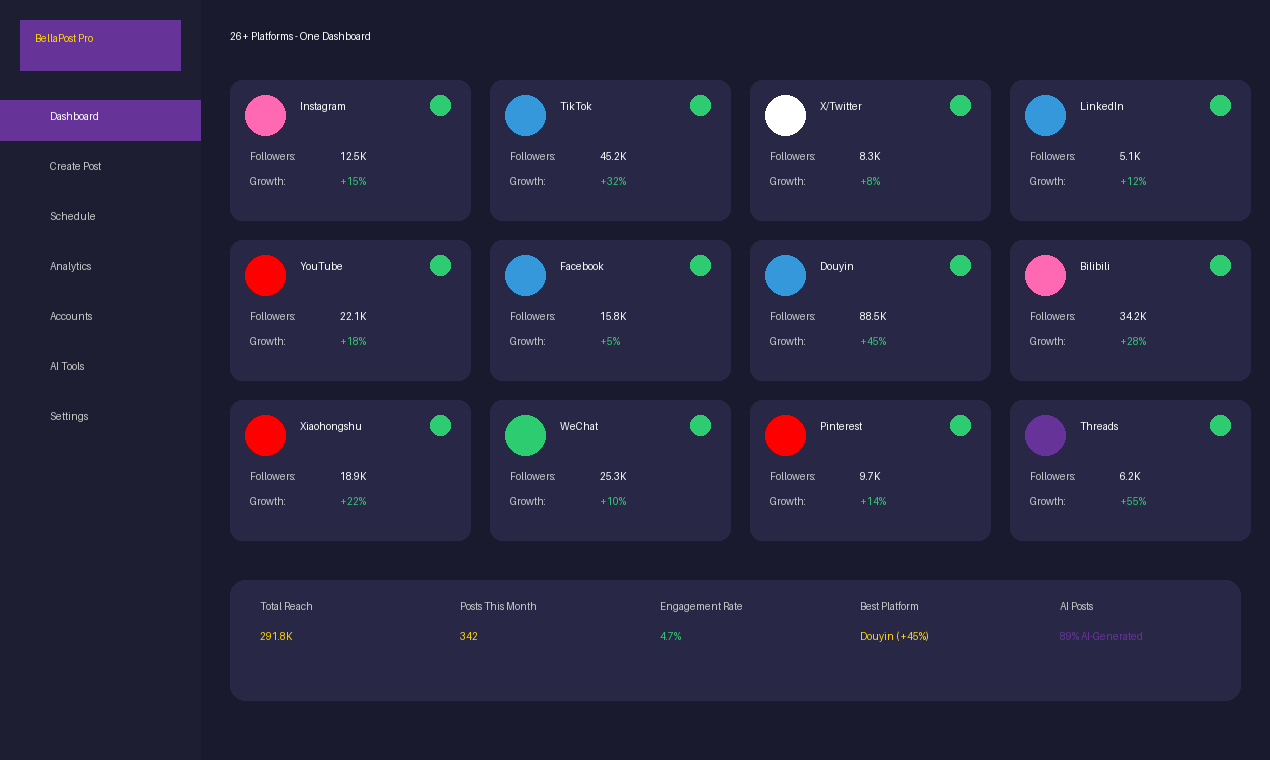
Task: Click the Instagram pink avatar circle
Action: [x=265, y=115]
